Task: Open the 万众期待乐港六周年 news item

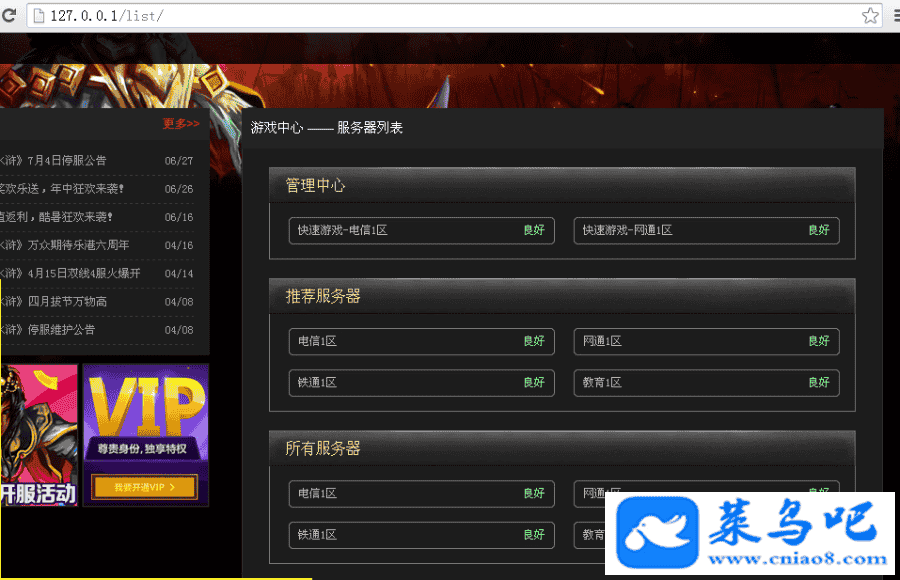Action: point(64,245)
